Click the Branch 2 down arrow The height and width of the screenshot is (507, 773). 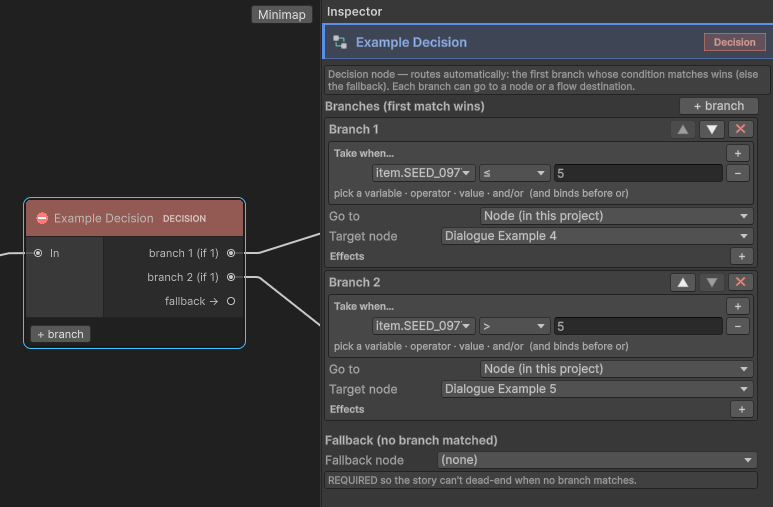coord(711,282)
